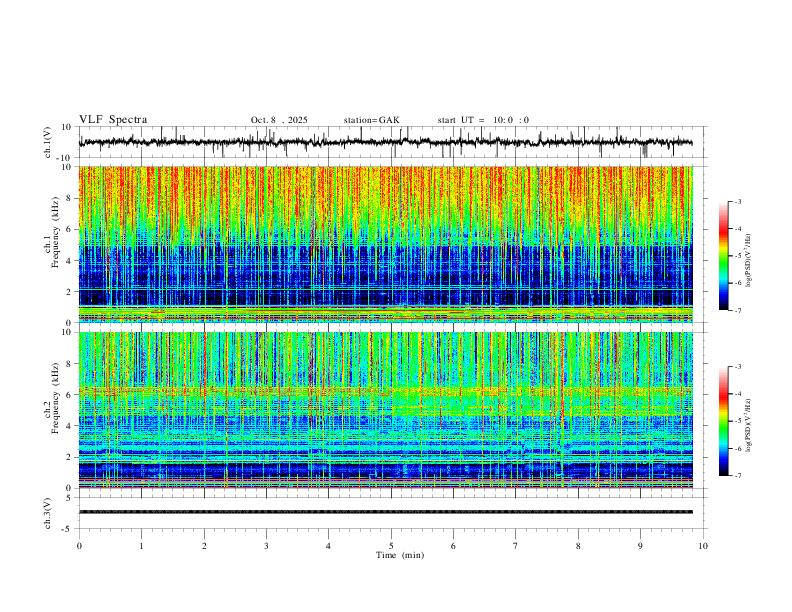This screenshot has width=792, height=612.
Task: Click the "-5" tick on ch.1 colorbar
Action: click(x=737, y=256)
